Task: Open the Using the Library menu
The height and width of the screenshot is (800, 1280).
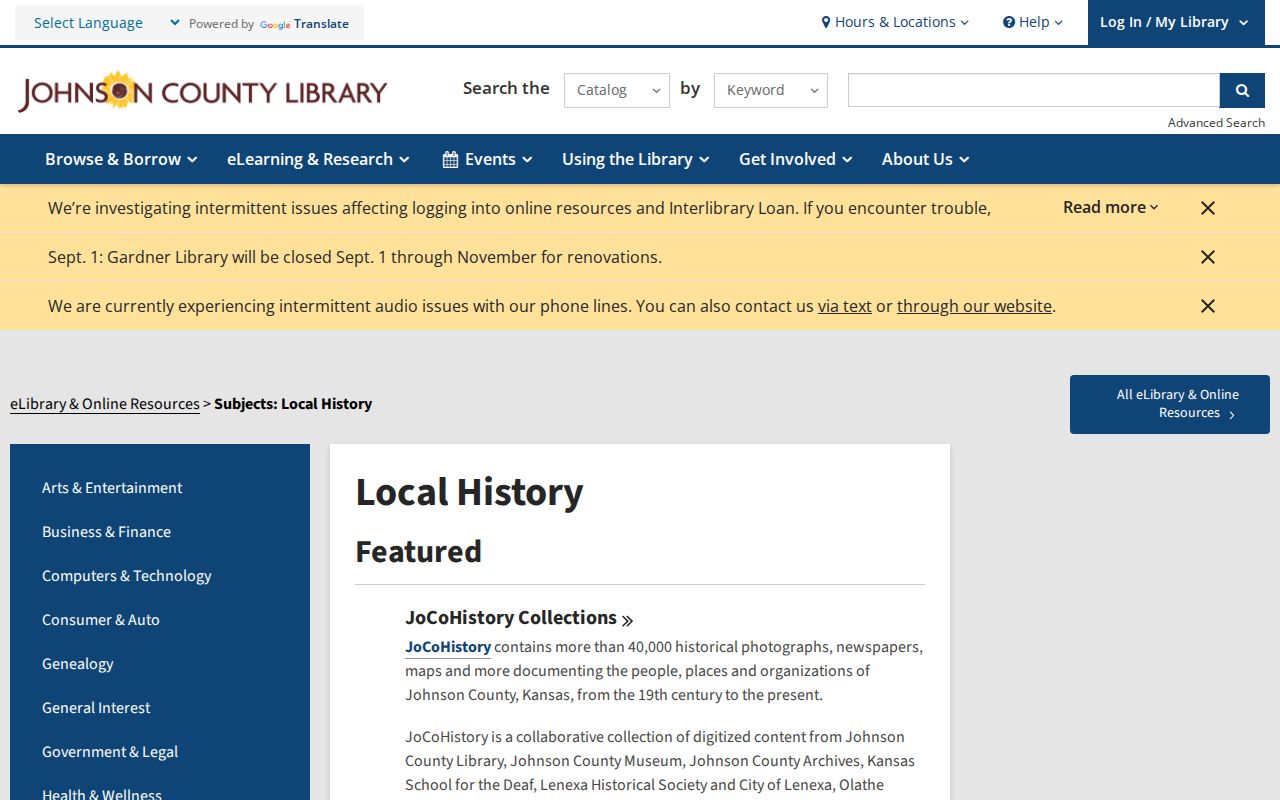Action: pyautogui.click(x=635, y=159)
